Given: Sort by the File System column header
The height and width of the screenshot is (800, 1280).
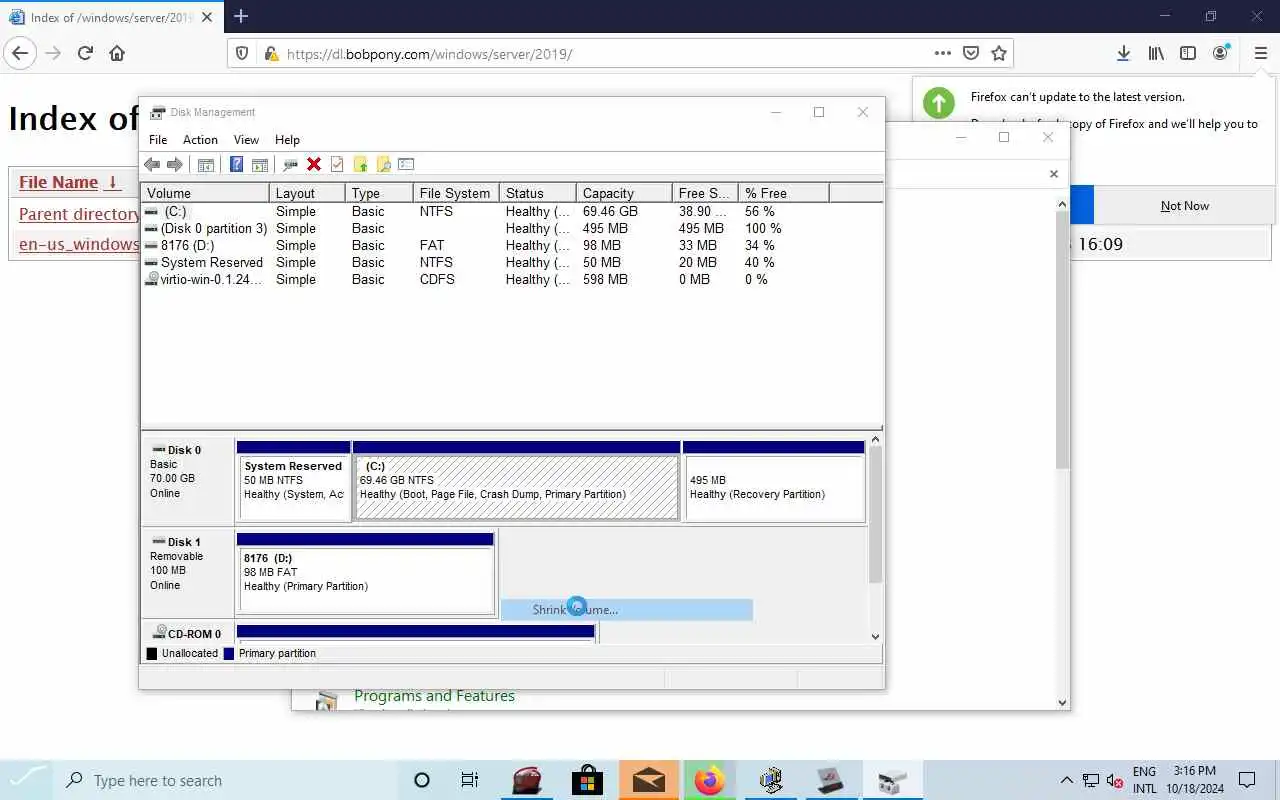Looking at the screenshot, I should tap(456, 193).
